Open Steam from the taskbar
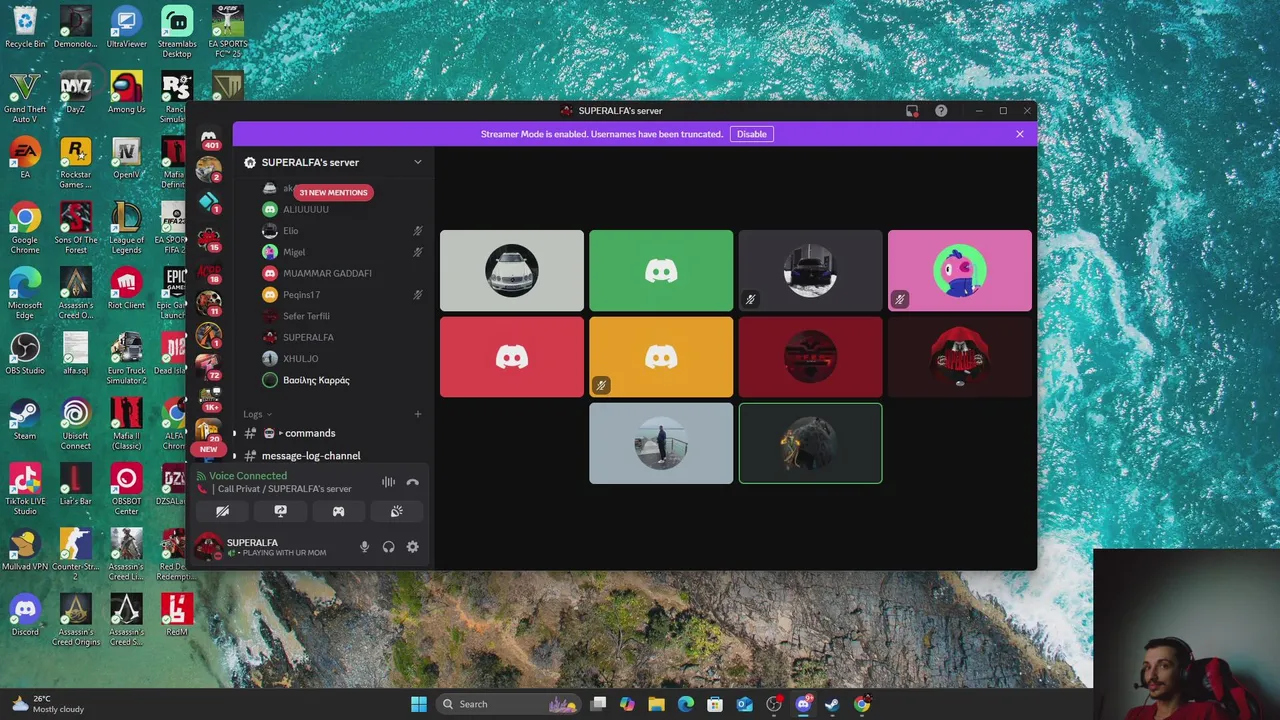 pyautogui.click(x=832, y=704)
